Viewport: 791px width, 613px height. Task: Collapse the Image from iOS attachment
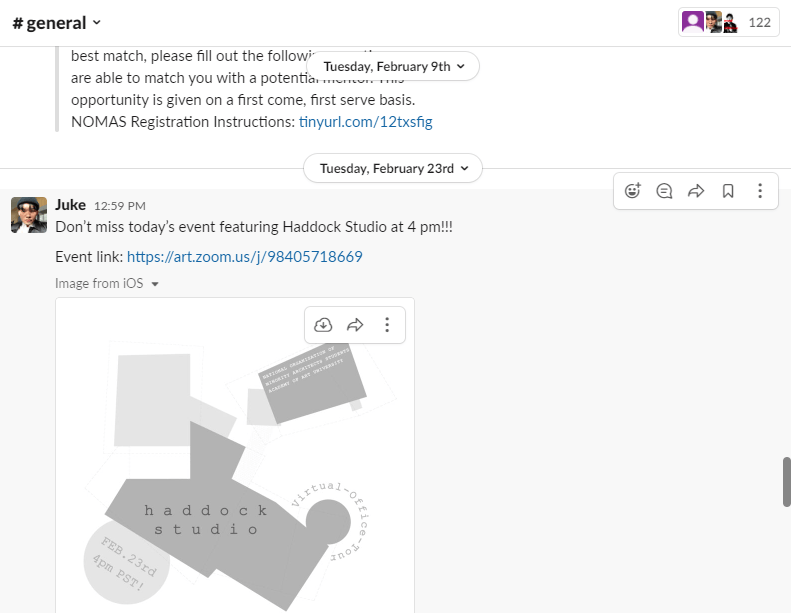coord(155,284)
